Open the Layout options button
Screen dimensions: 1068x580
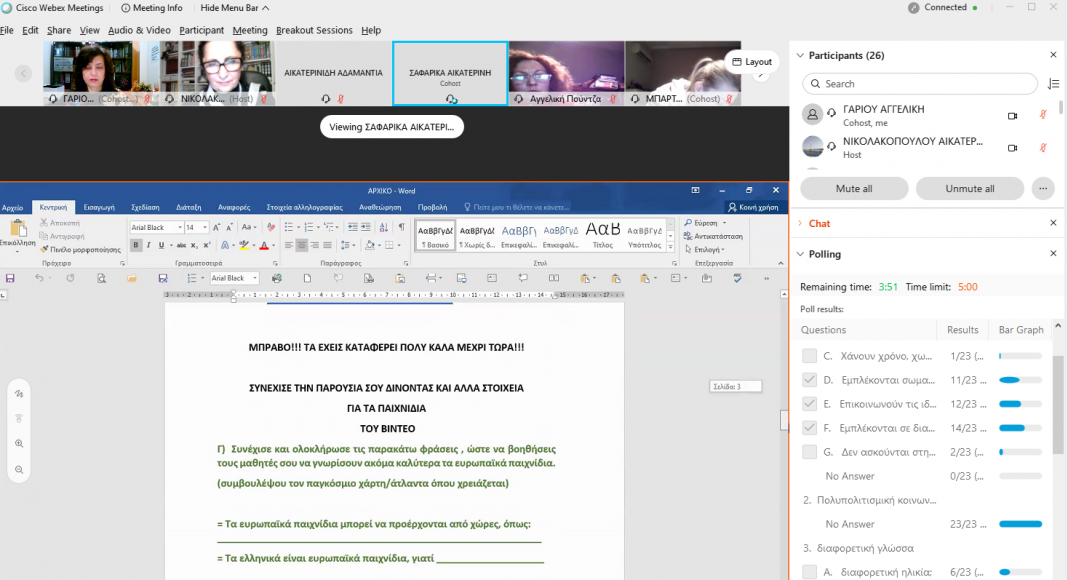[751, 62]
